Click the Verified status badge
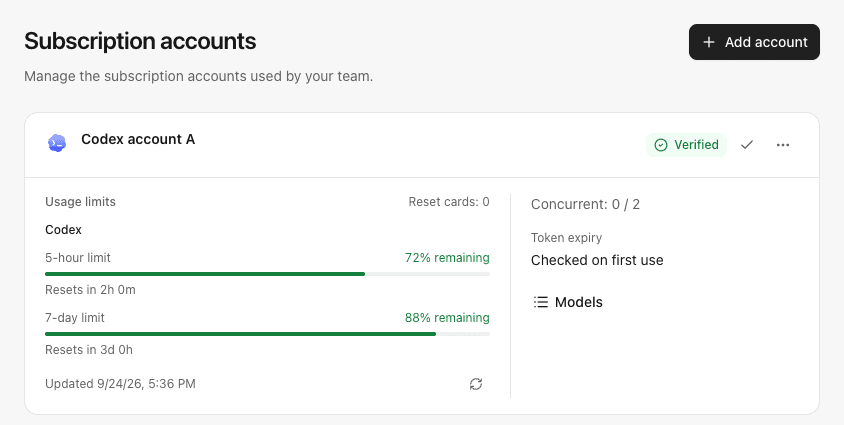The width and height of the screenshot is (844, 425). click(x=686, y=145)
